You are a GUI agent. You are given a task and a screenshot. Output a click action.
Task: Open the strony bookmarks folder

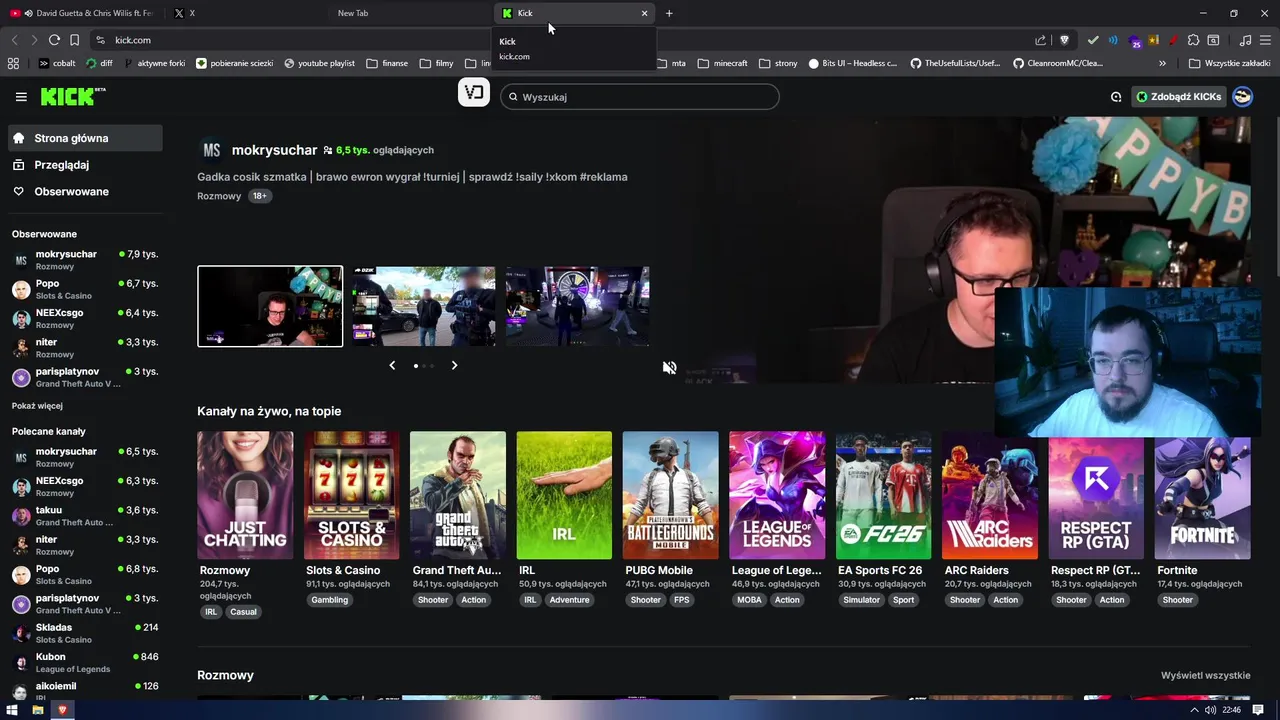[x=778, y=63]
